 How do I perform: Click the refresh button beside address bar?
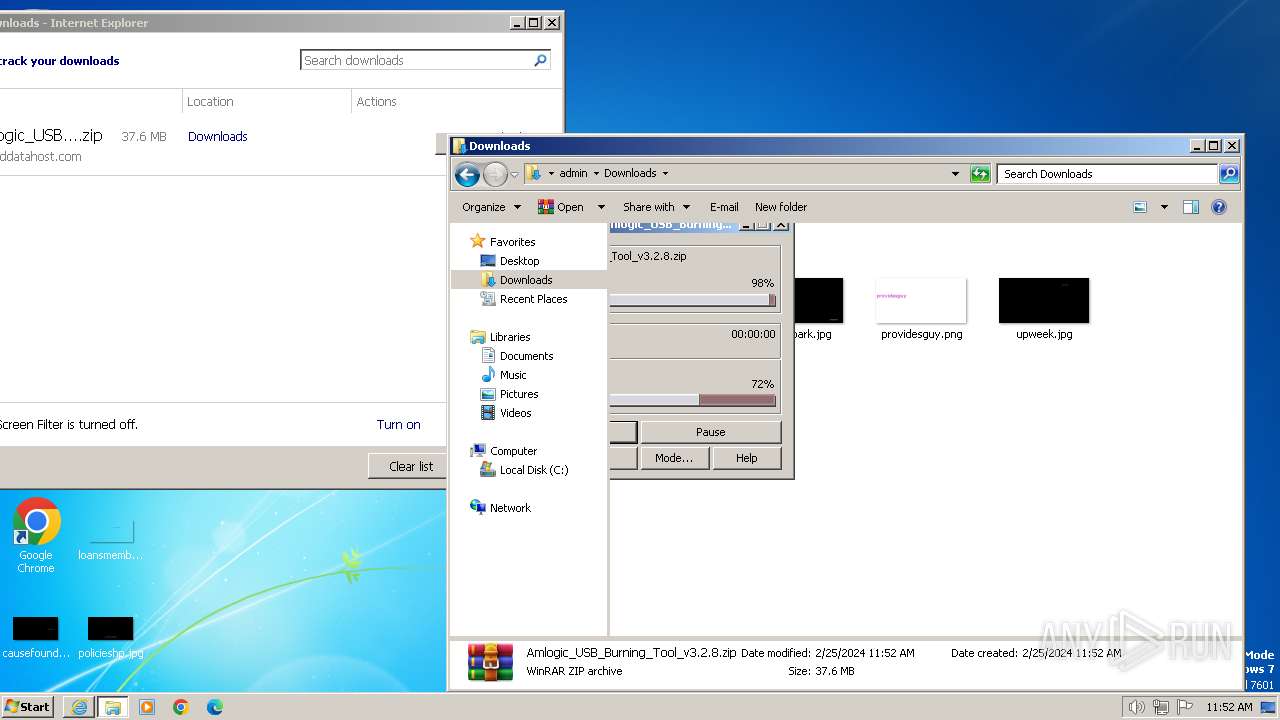(x=981, y=174)
